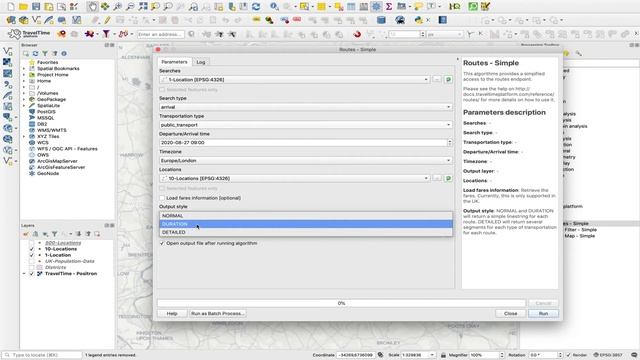The width and height of the screenshot is (640, 360).
Task: Select DURATION output style option
Action: tap(306, 224)
